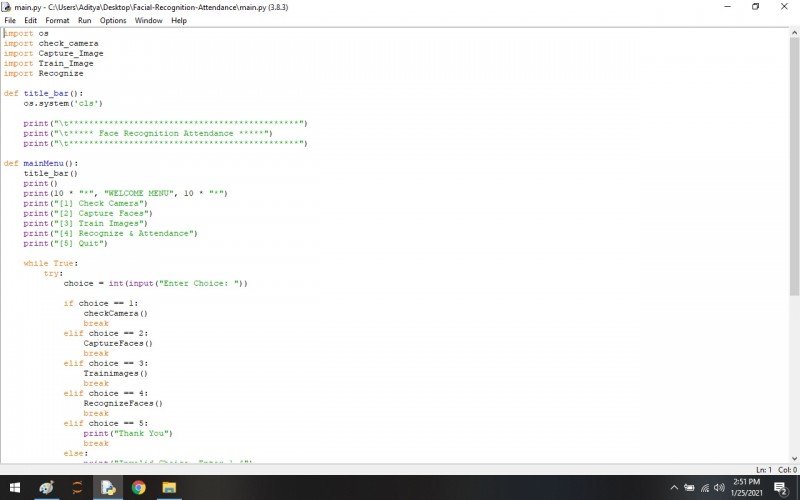Image resolution: width=800 pixels, height=500 pixels.
Task: Click the 'import Recognize' line
Action: (x=43, y=73)
